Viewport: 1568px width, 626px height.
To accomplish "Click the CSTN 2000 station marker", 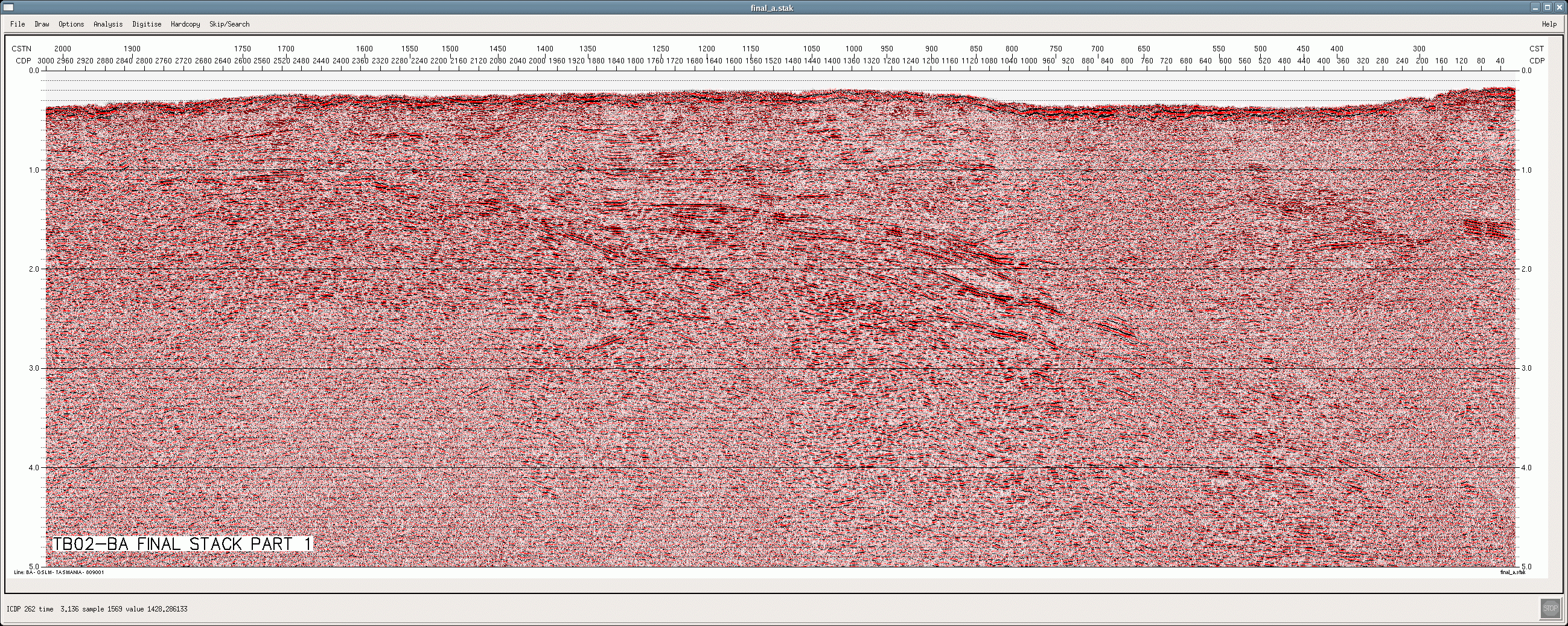I will click(x=63, y=49).
